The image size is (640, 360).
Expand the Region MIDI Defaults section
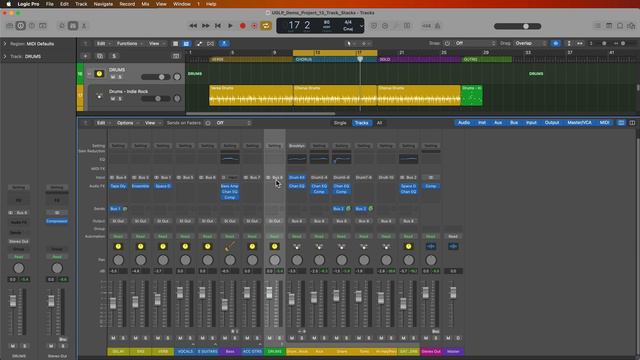pyautogui.click(x=5, y=44)
